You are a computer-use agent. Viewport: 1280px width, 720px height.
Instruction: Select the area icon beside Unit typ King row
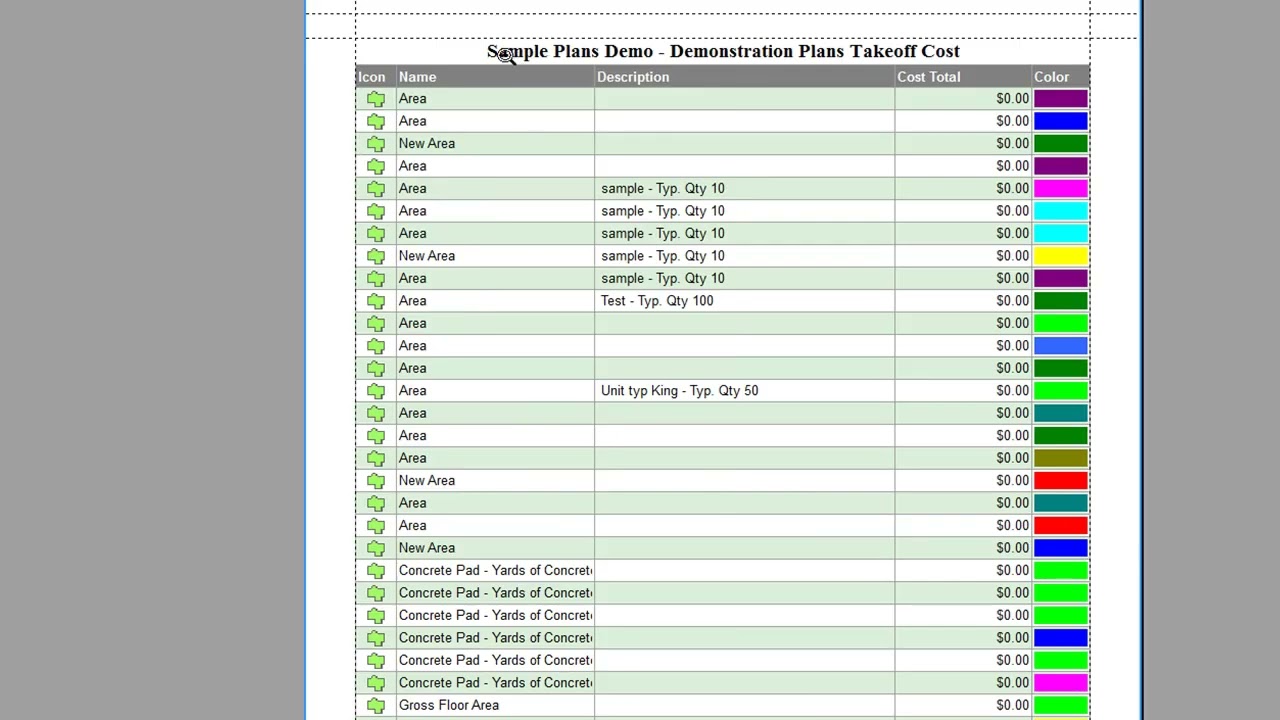[376, 391]
